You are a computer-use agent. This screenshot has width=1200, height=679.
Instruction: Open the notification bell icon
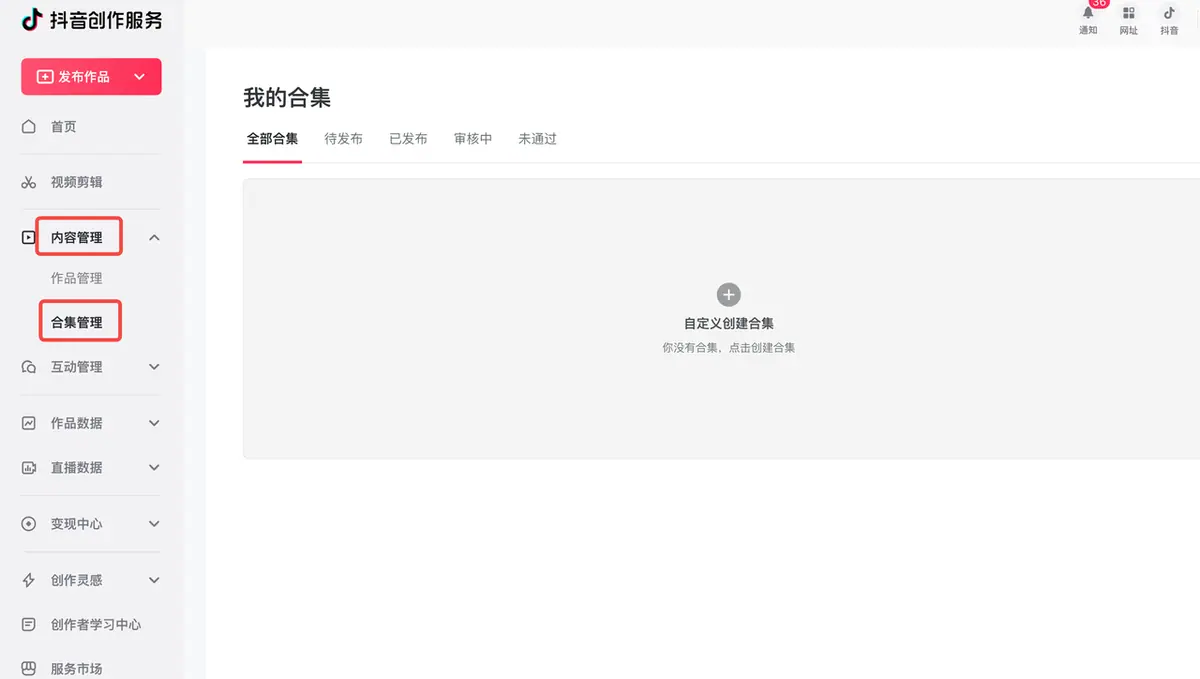[1088, 13]
